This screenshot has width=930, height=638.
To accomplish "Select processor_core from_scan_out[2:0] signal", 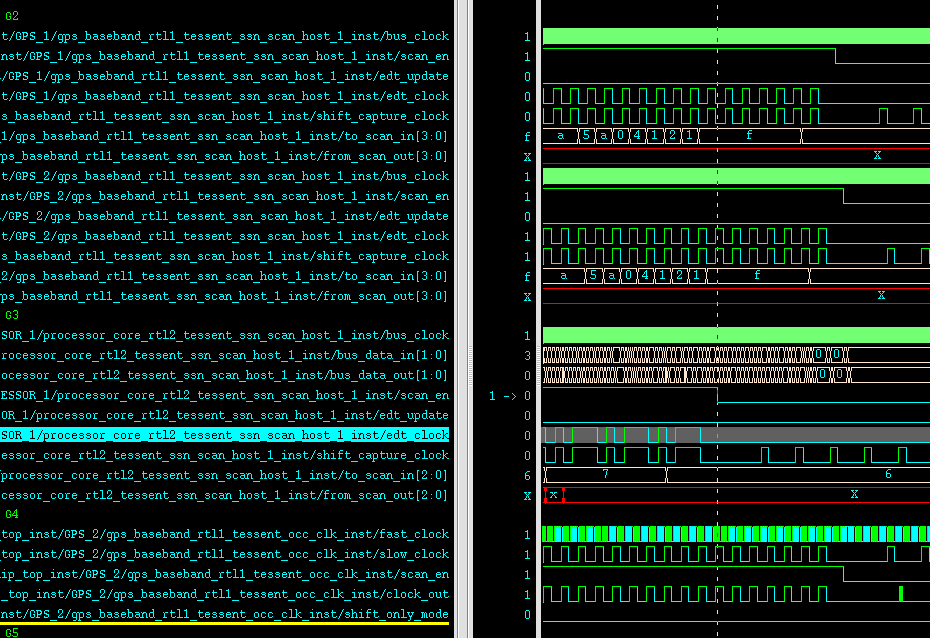I will [x=225, y=495].
